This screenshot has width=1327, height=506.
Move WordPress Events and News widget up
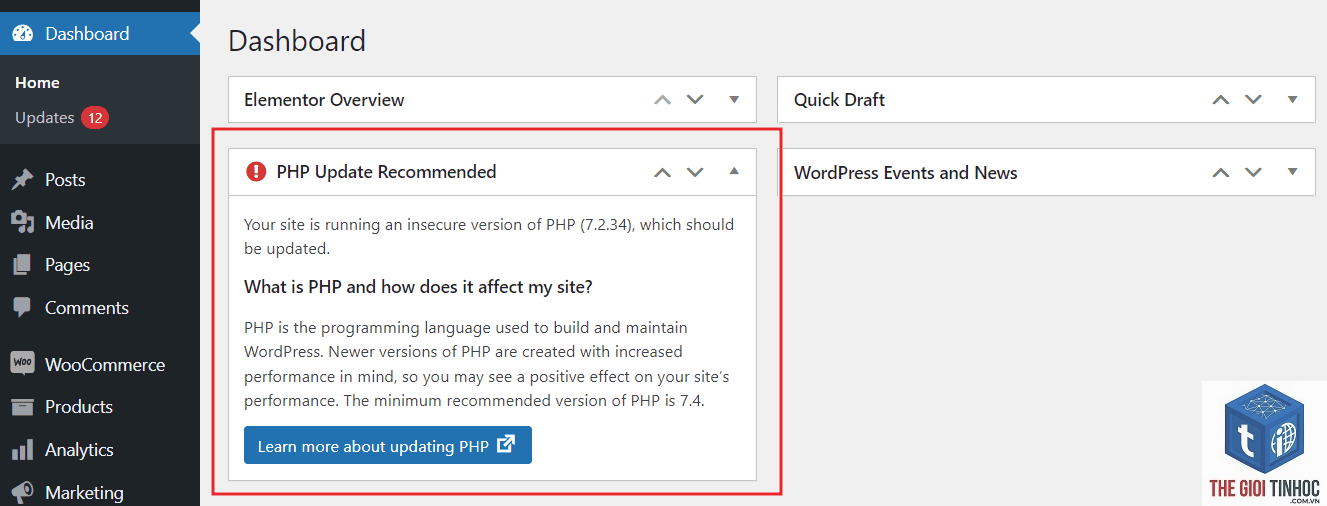point(1220,172)
